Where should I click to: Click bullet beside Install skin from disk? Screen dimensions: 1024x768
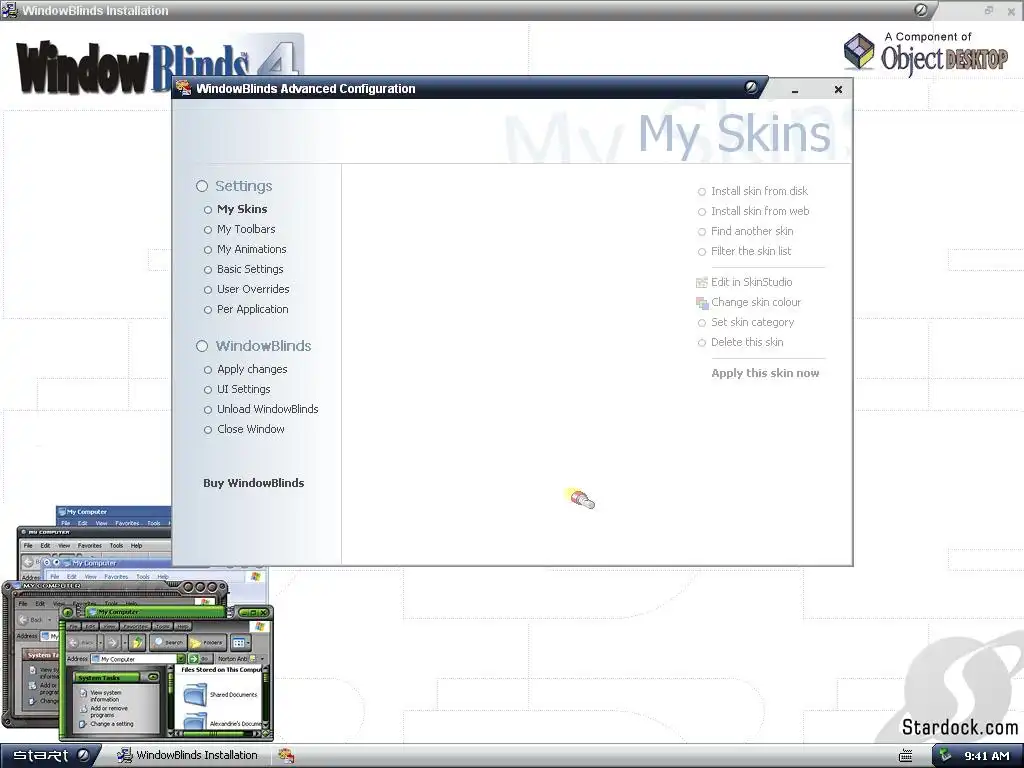(701, 192)
